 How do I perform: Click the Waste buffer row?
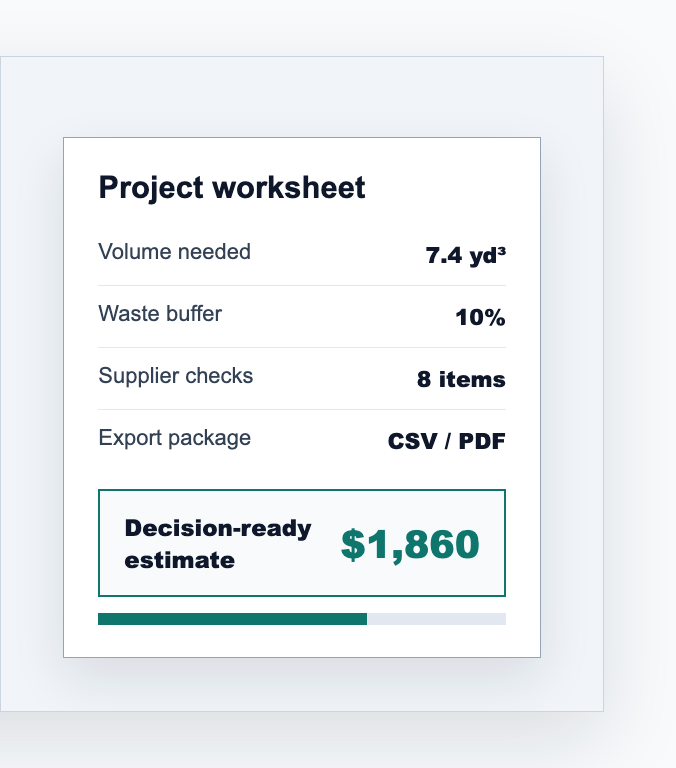302,317
